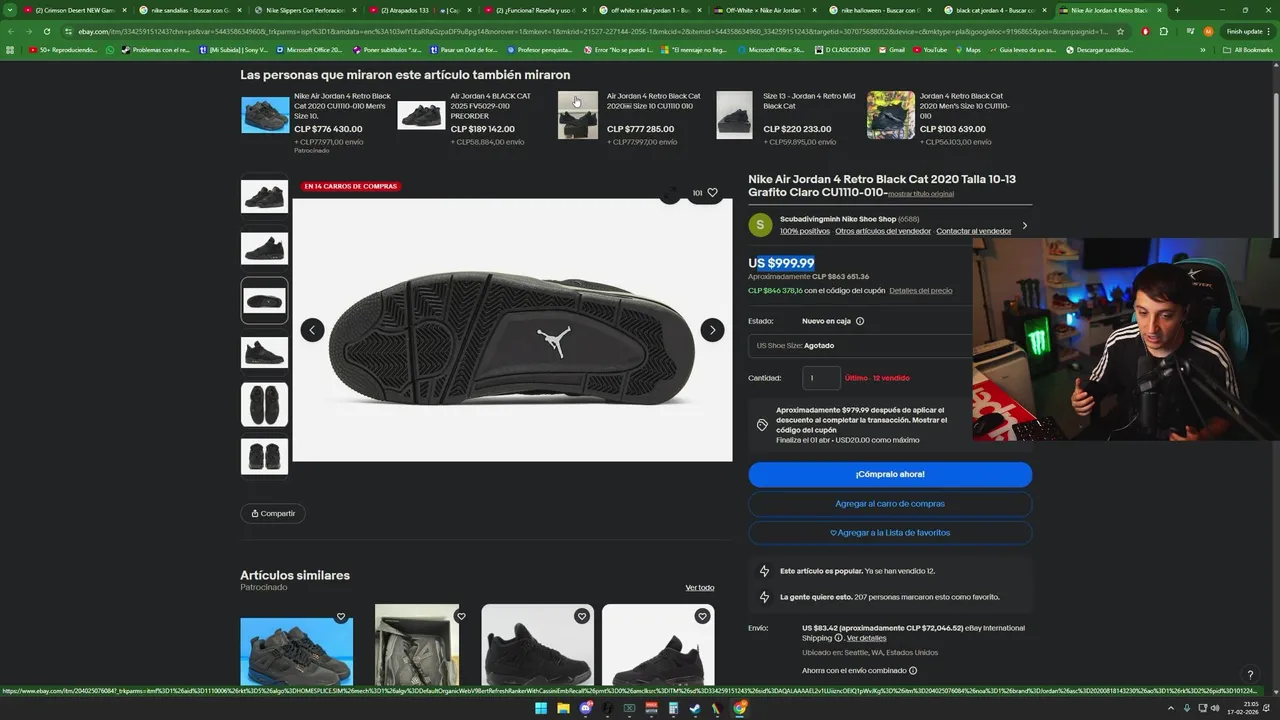Viewport: 1280px width, 720px height.
Task: Open Chrome from the taskbar
Action: pyautogui.click(x=739, y=708)
